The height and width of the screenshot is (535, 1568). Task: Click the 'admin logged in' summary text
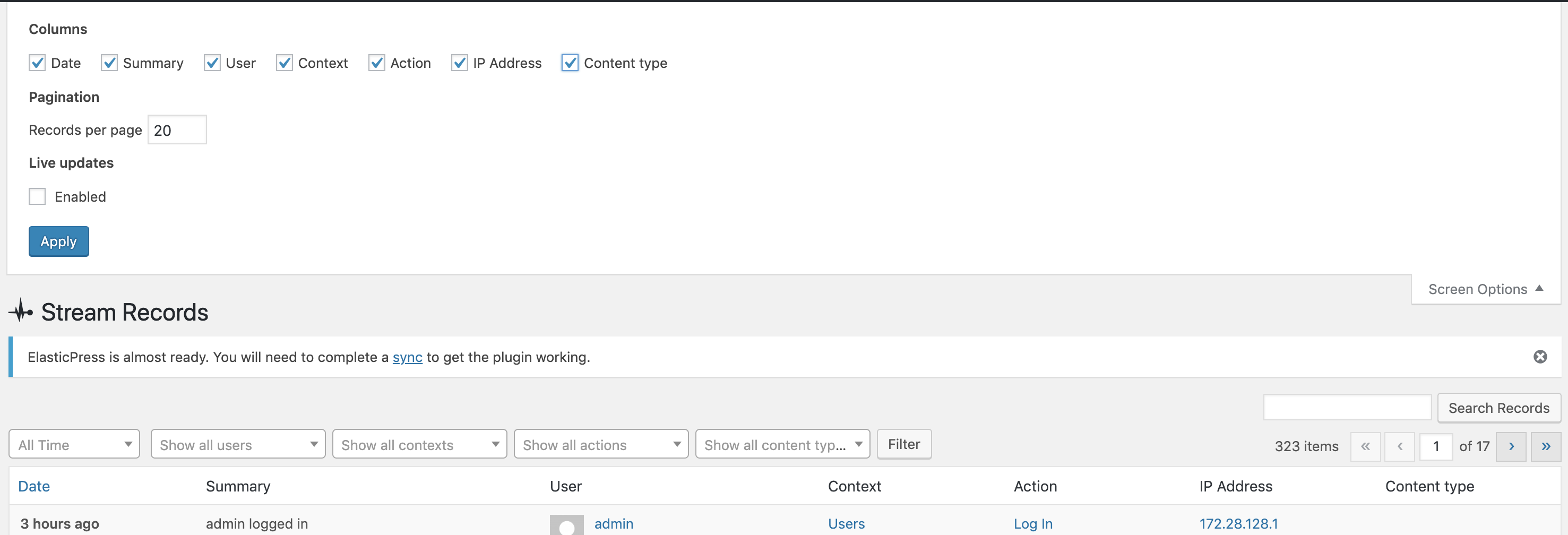(x=257, y=523)
